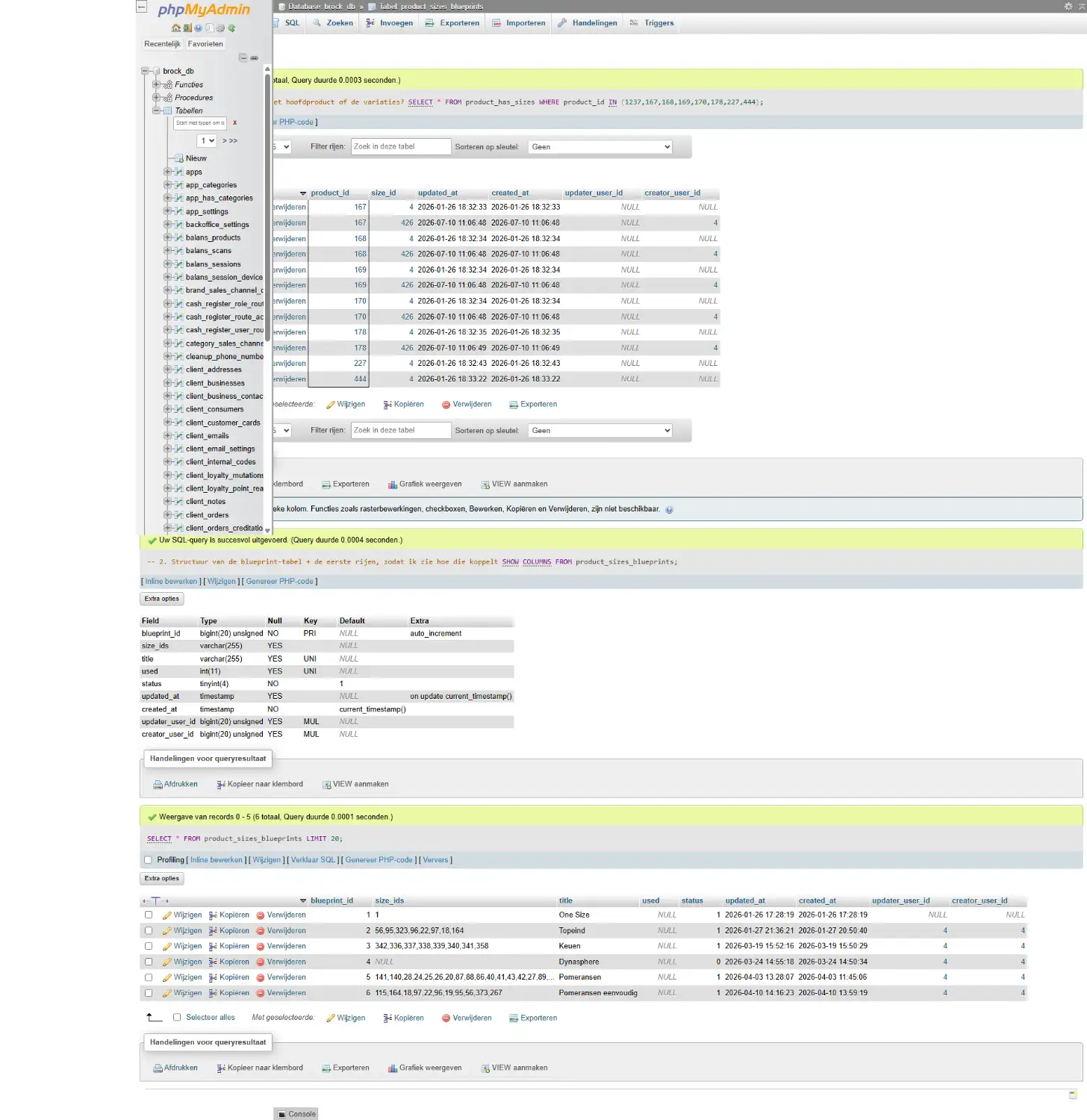Clear the table filter with red X

tap(234, 123)
